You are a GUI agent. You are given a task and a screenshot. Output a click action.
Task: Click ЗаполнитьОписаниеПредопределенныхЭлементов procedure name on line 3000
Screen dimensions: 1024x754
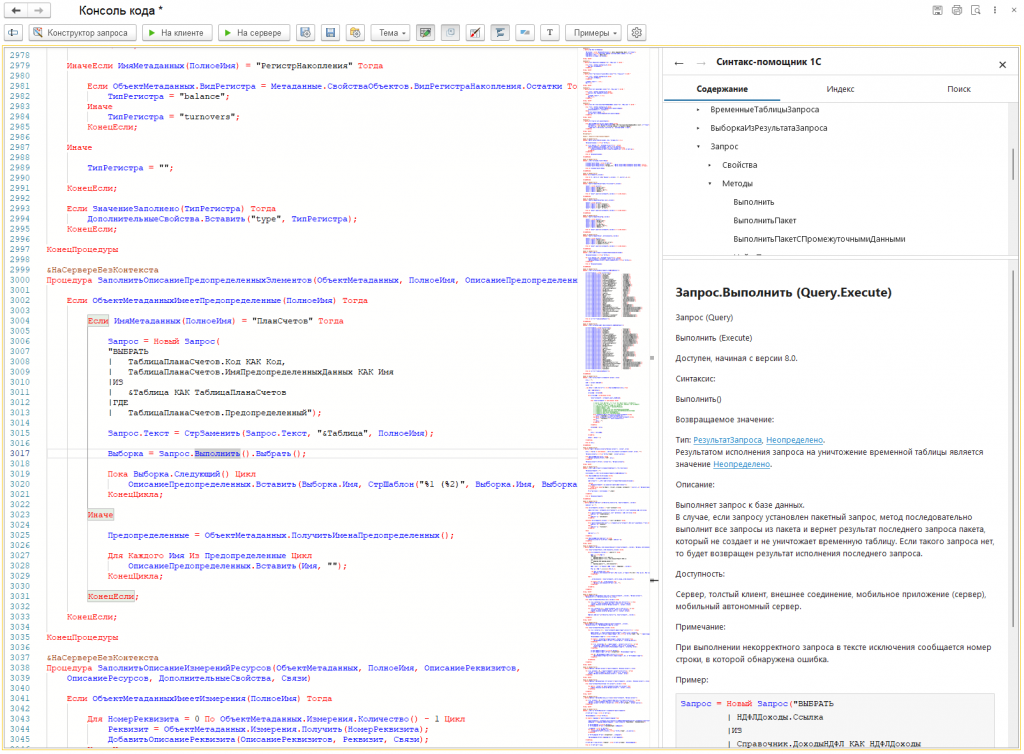pos(204,280)
